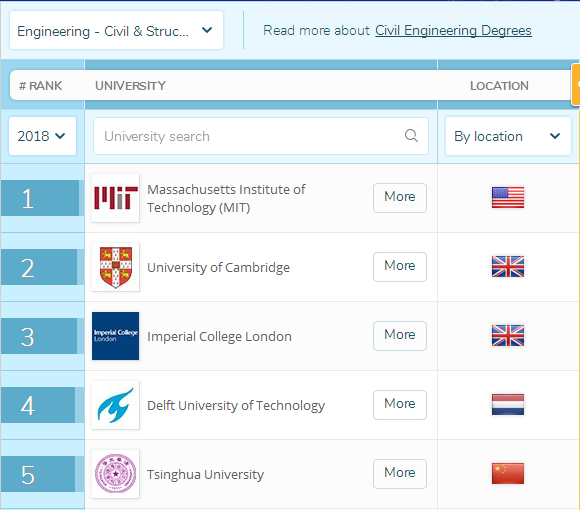The image size is (580, 510).
Task: Open the Delft University of Technology name link
Action: click(236, 405)
